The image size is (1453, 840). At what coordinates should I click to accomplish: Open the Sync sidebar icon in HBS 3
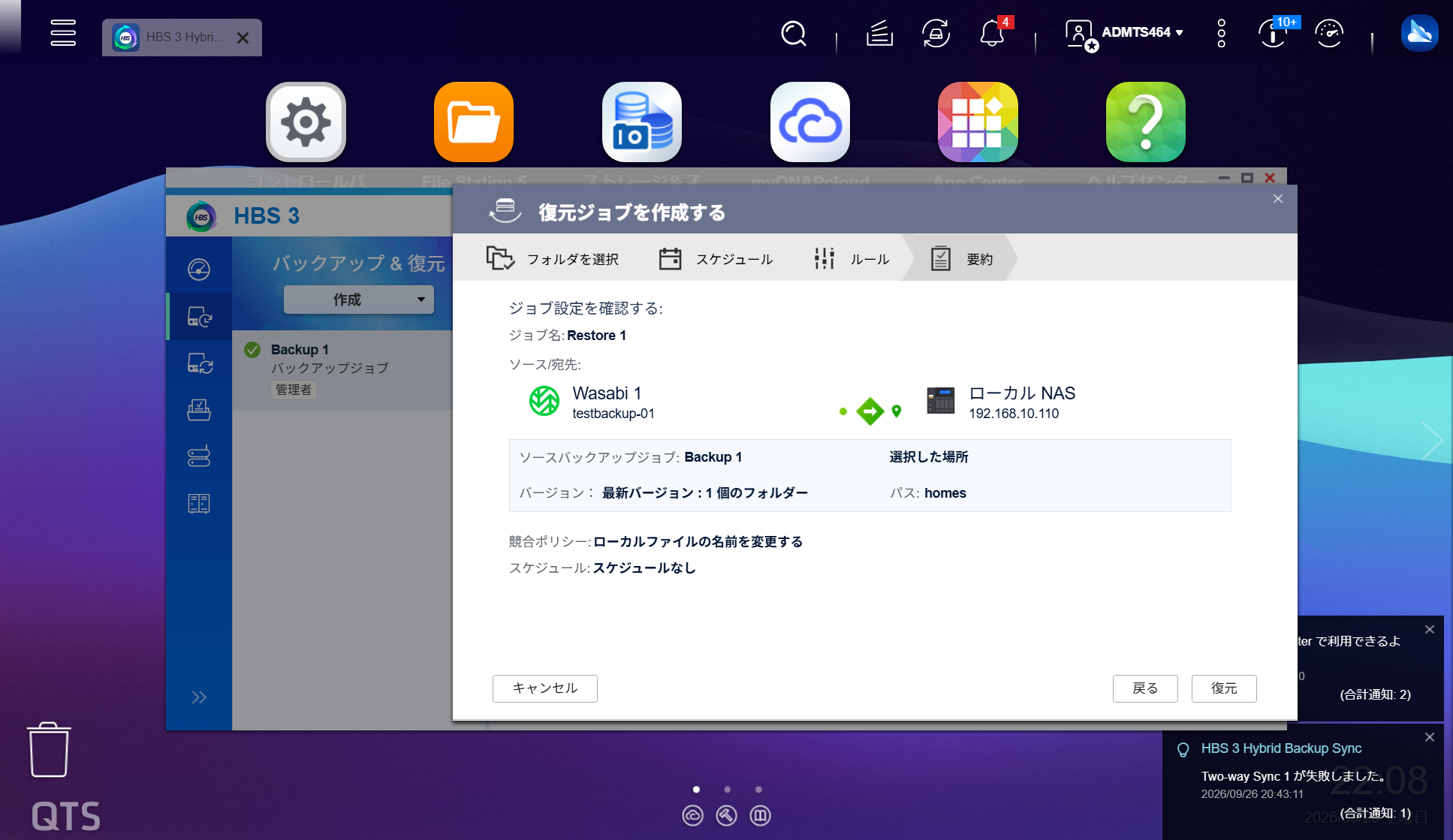[199, 363]
